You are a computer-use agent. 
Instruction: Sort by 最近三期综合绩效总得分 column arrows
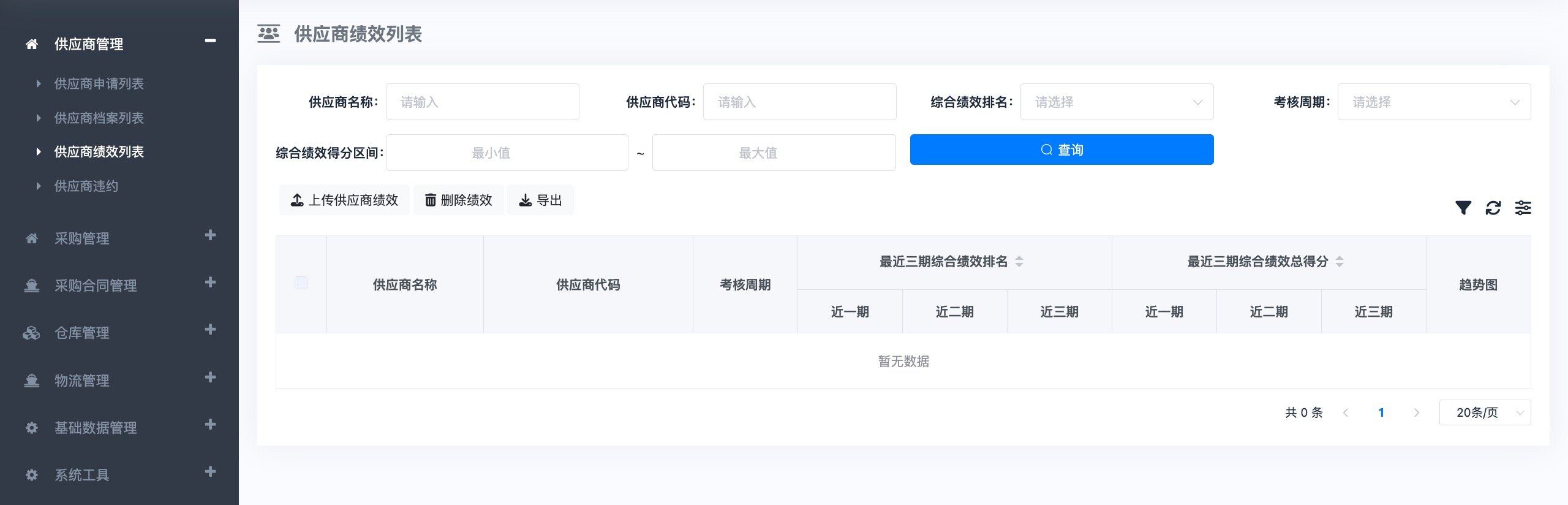tap(1340, 262)
